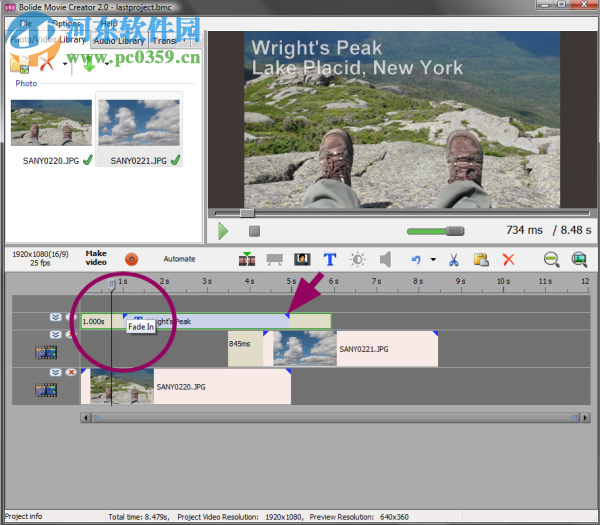600x525 pixels.
Task: Switch to the Transitions tab
Action: (165, 41)
